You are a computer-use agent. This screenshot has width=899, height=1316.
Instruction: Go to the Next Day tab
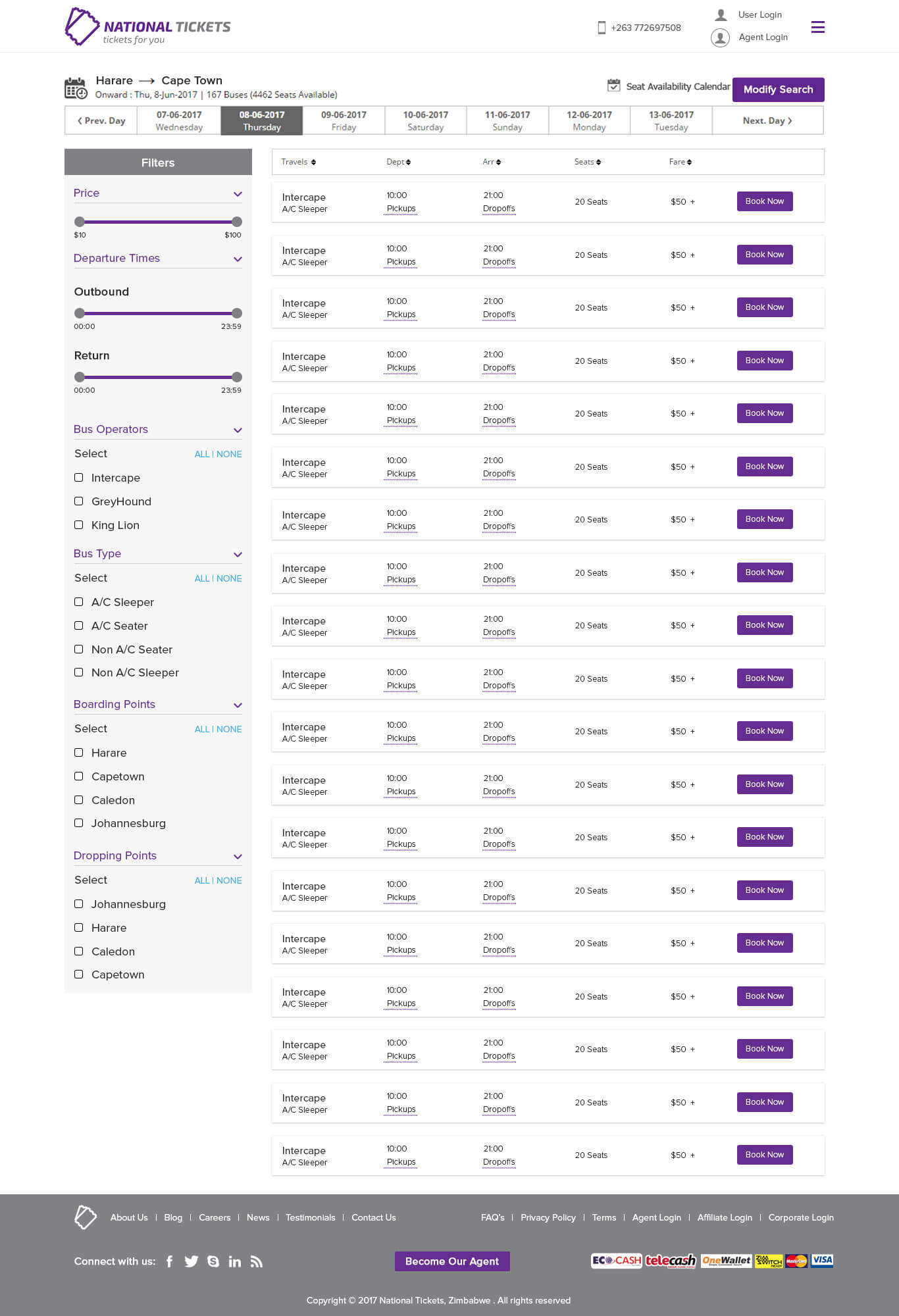tap(767, 120)
